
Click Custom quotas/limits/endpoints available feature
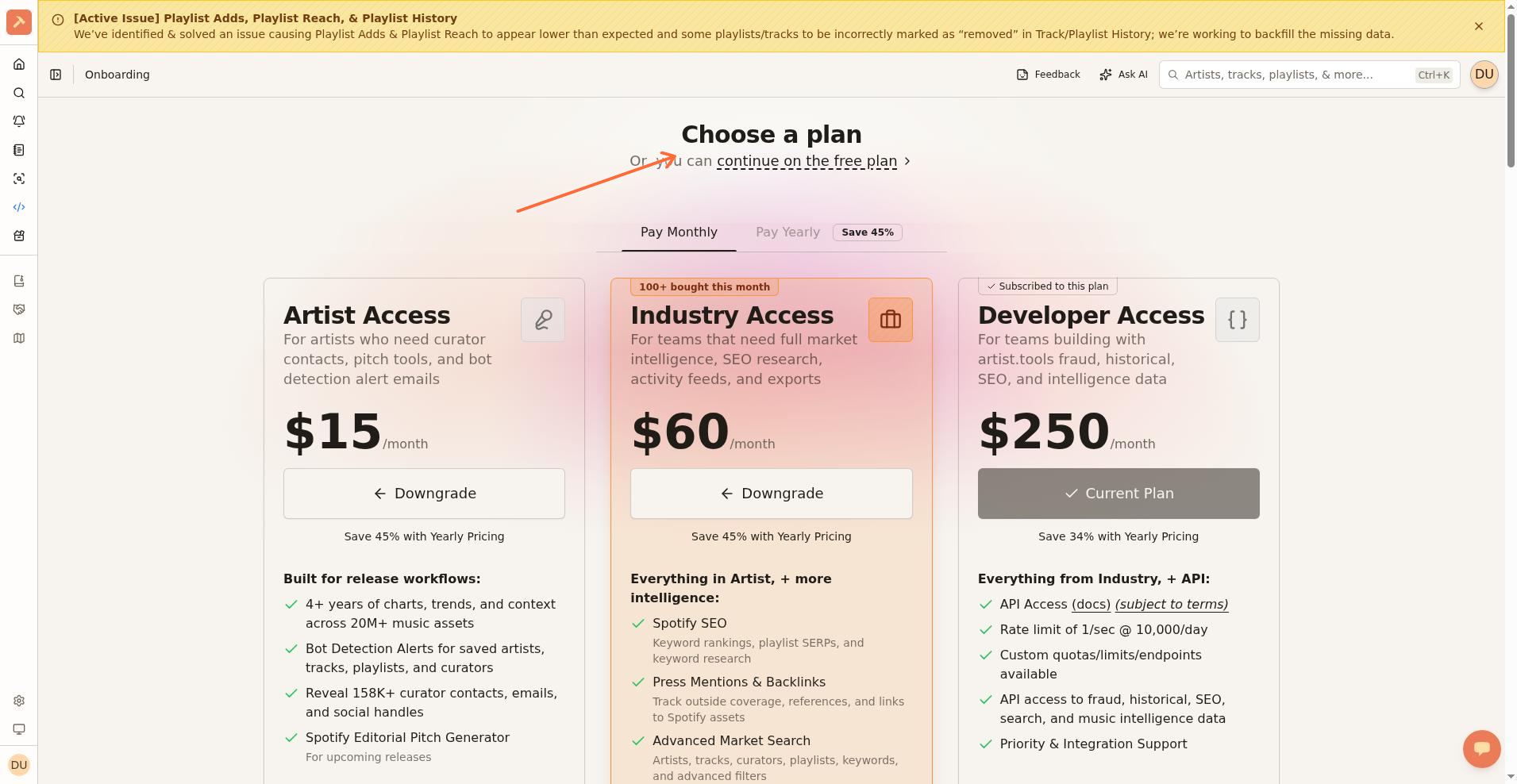(1100, 665)
